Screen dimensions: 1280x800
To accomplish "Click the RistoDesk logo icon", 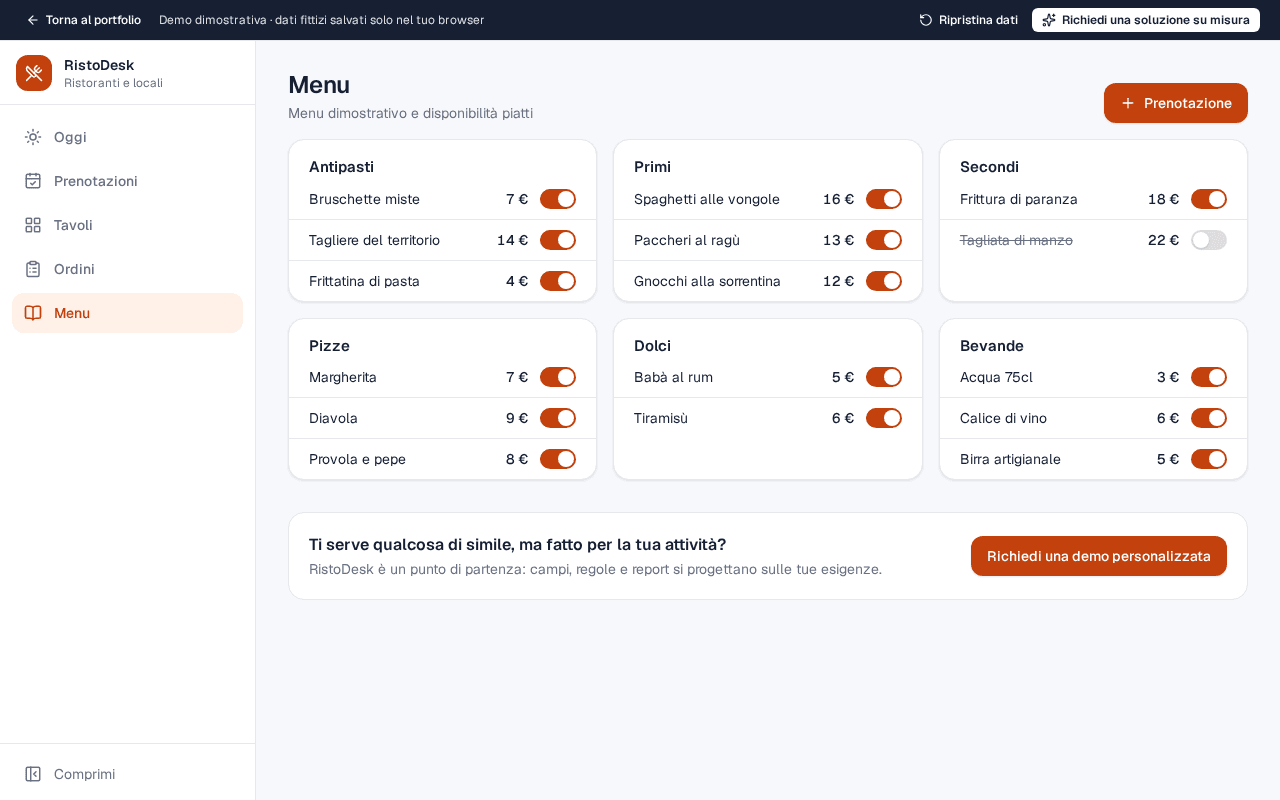I will point(34,73).
